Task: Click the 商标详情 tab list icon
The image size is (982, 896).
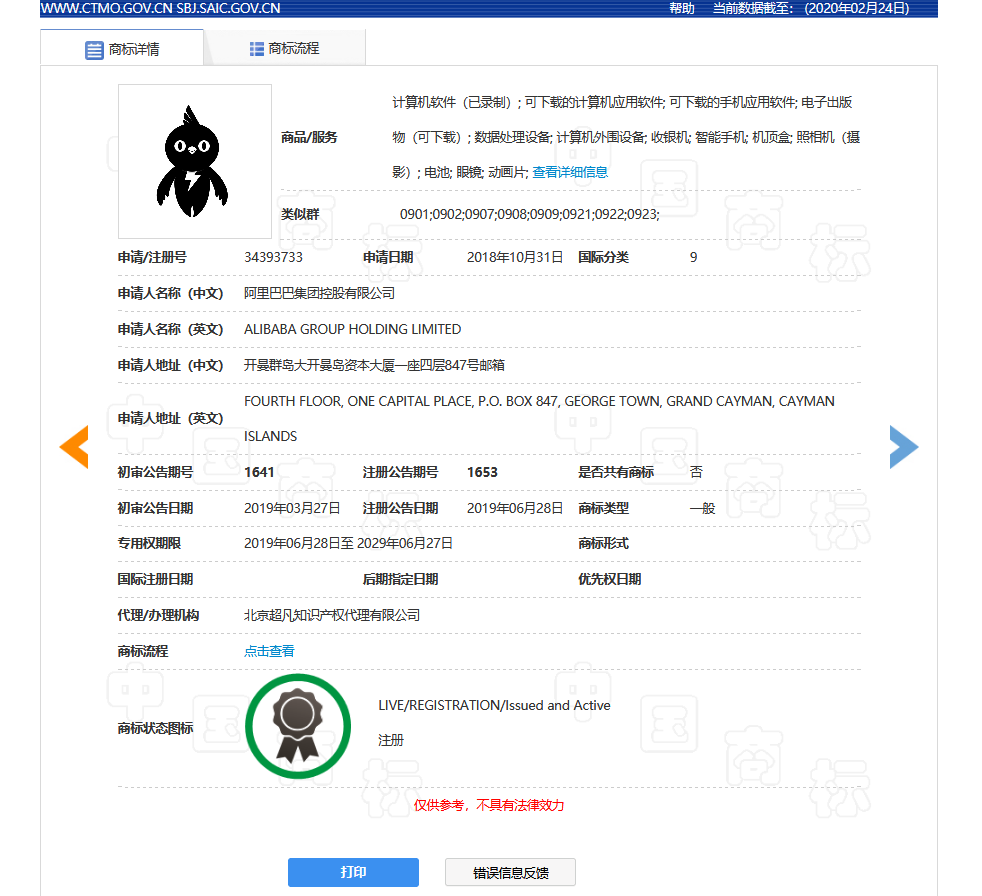Action: tap(94, 50)
